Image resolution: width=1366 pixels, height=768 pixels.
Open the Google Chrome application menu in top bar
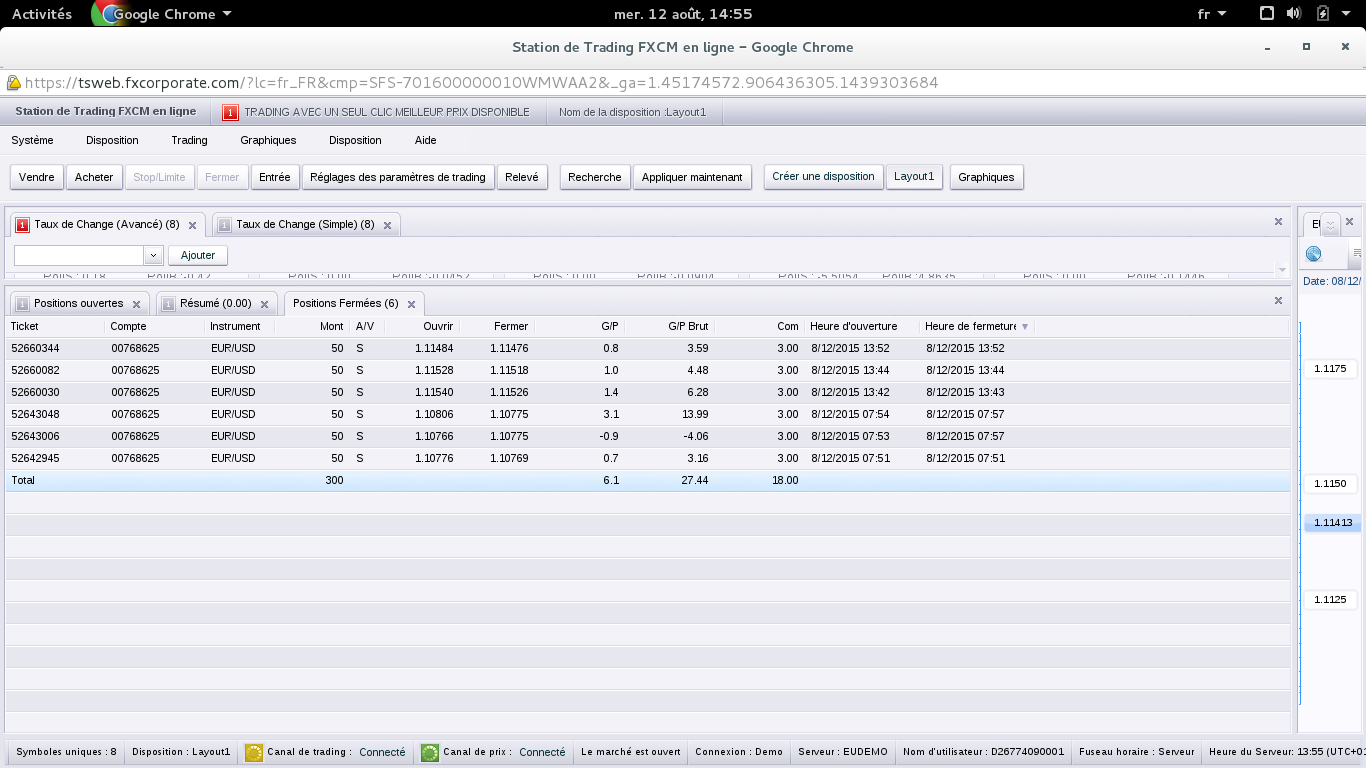tap(161, 14)
